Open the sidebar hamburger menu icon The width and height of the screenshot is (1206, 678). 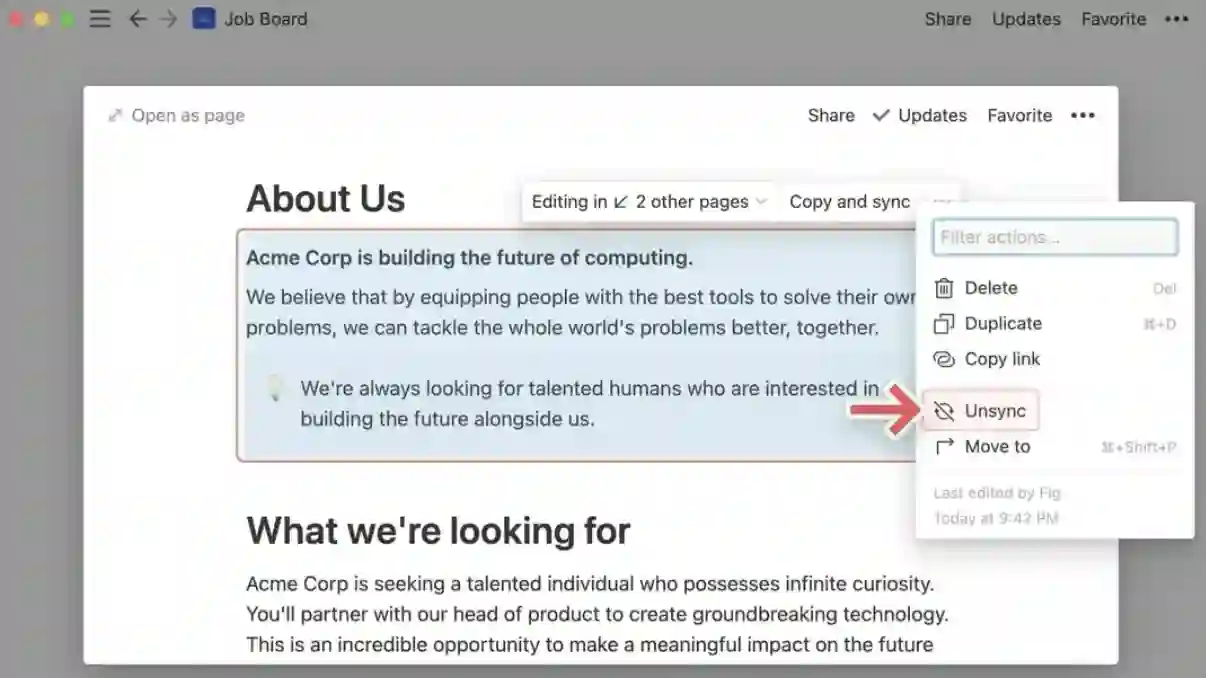[x=100, y=19]
